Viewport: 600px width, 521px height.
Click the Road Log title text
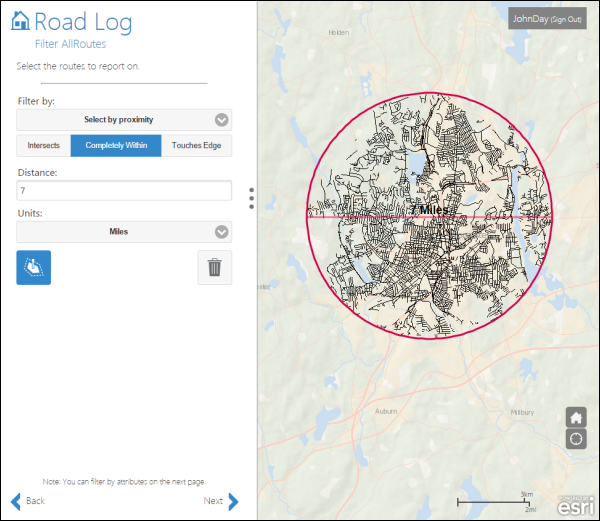[83, 21]
